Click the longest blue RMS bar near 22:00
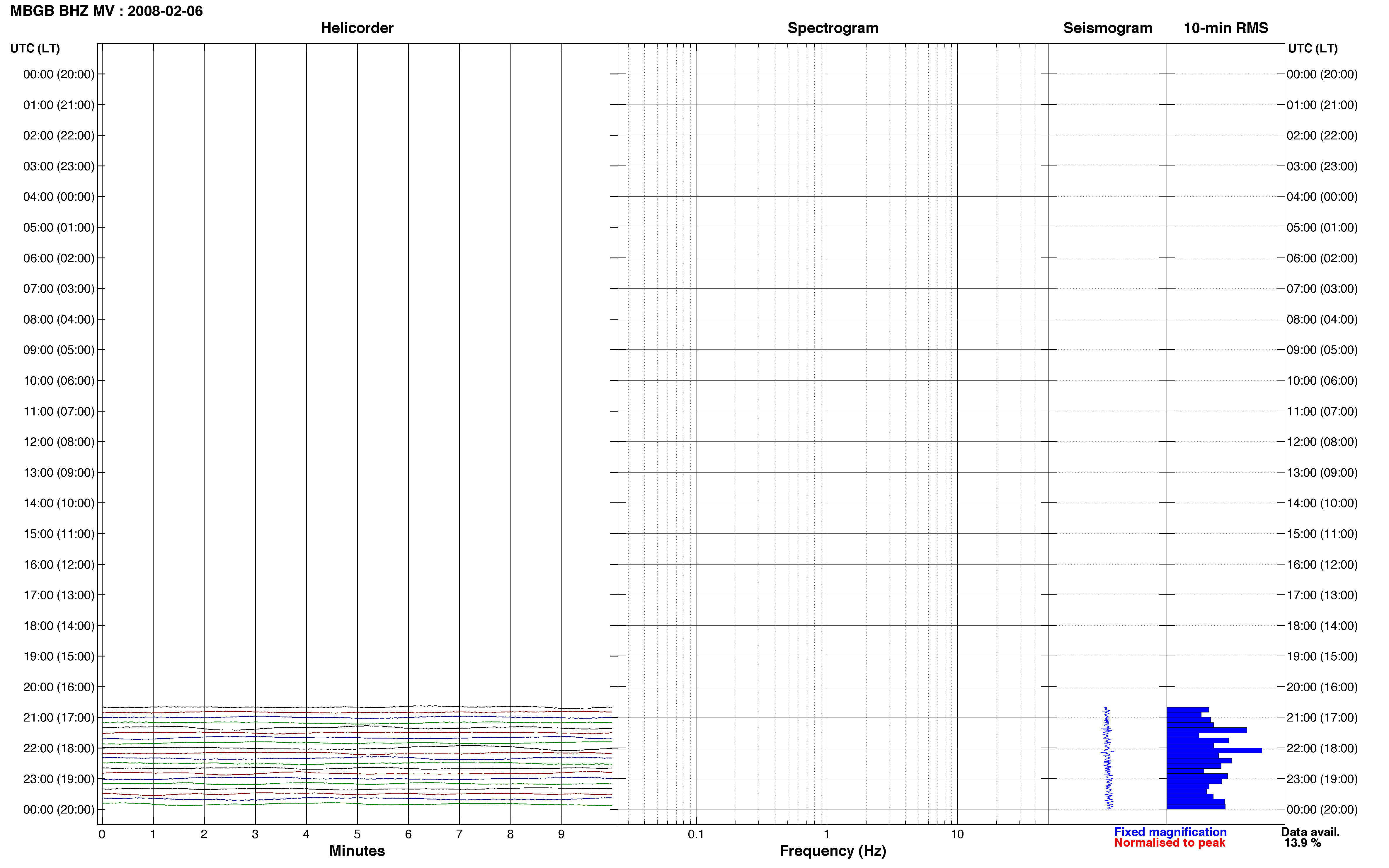The width and height of the screenshot is (1389, 868). 1214,750
